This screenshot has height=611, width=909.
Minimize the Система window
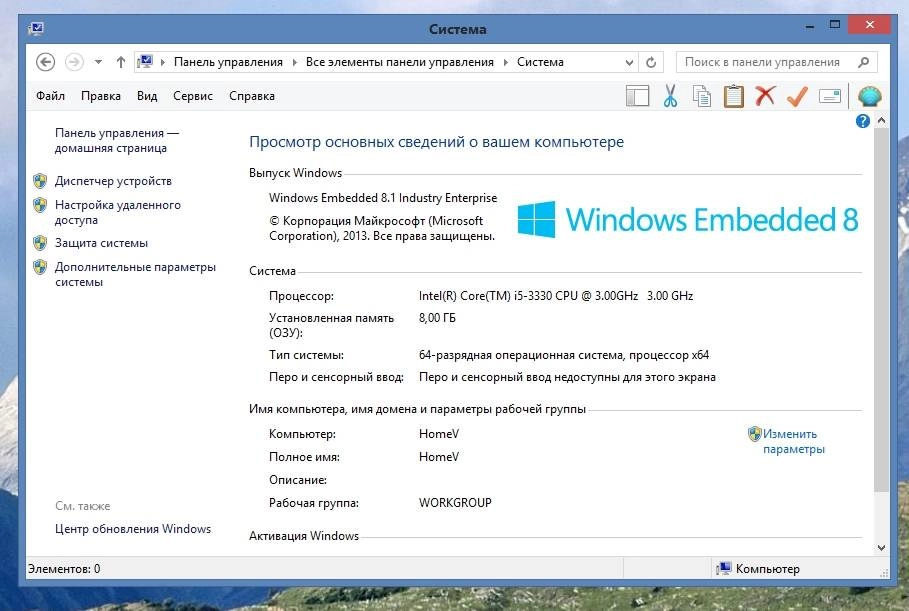pos(810,26)
